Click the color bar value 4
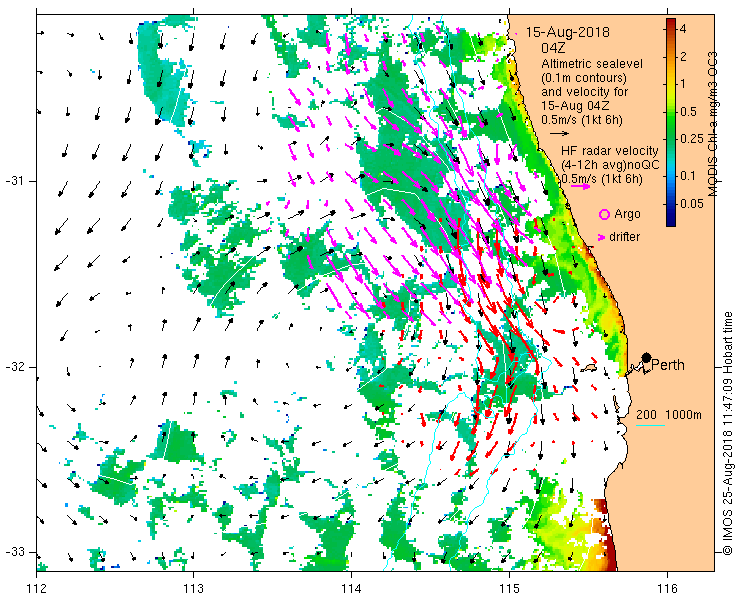 click(x=683, y=29)
